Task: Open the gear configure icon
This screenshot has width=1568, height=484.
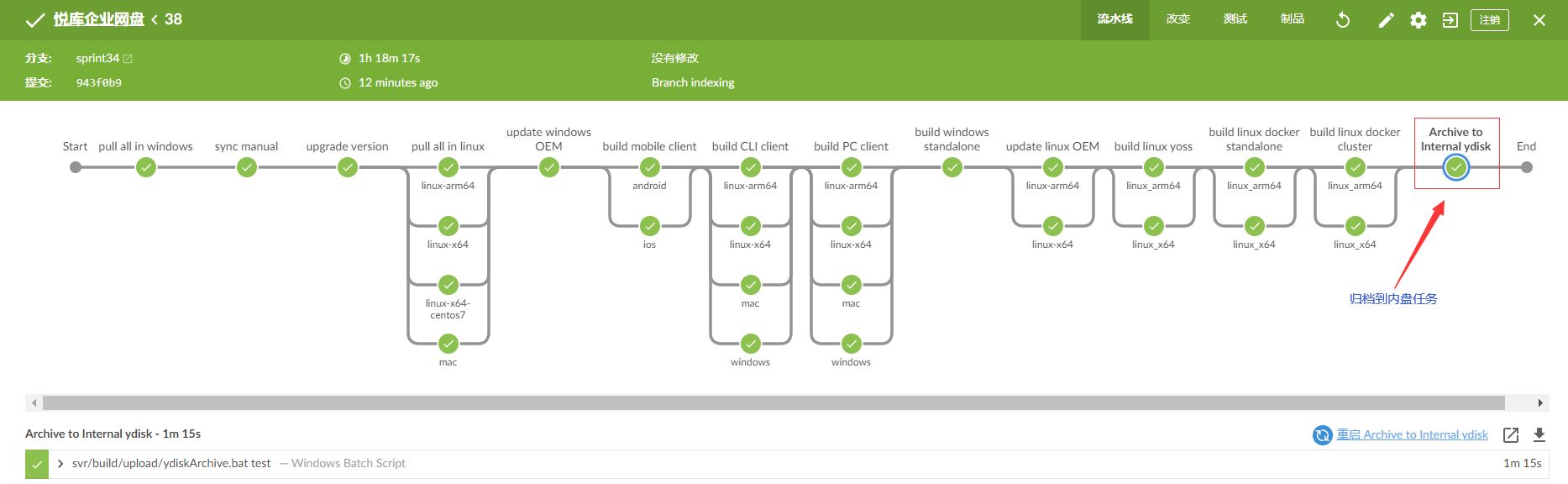Action: pos(1419,20)
